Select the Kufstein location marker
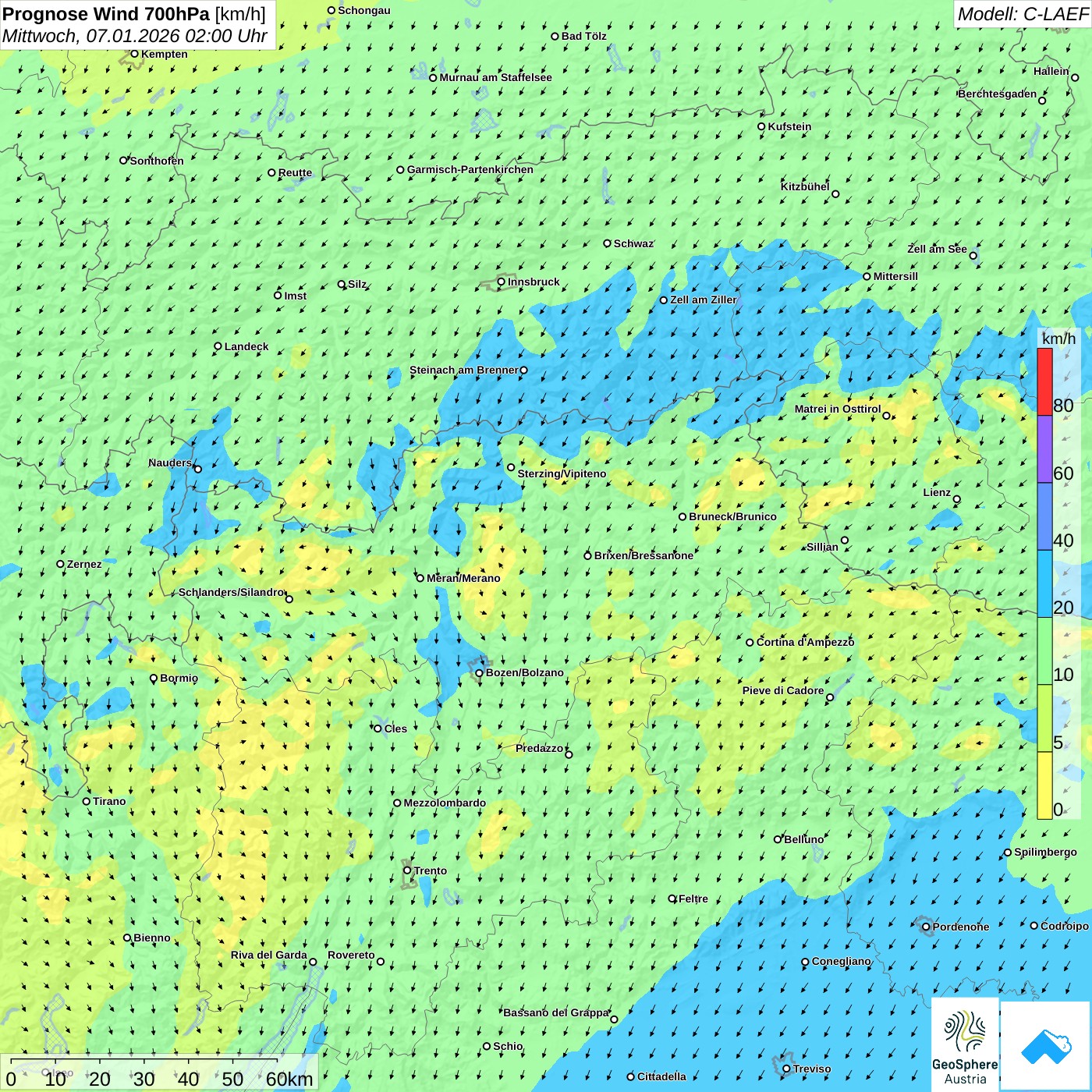1092x1092 pixels. [x=762, y=126]
